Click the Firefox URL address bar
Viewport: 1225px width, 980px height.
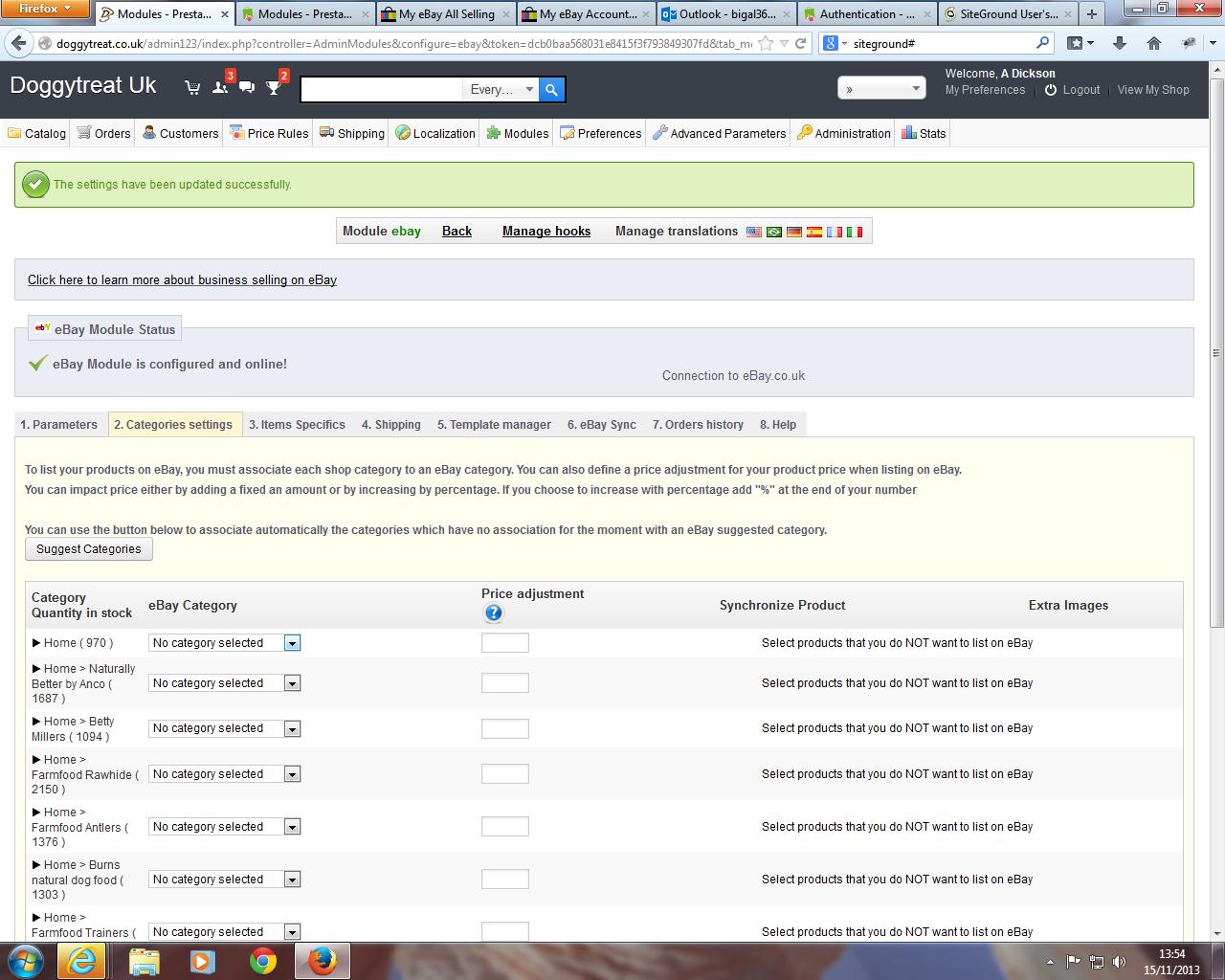tap(404, 44)
